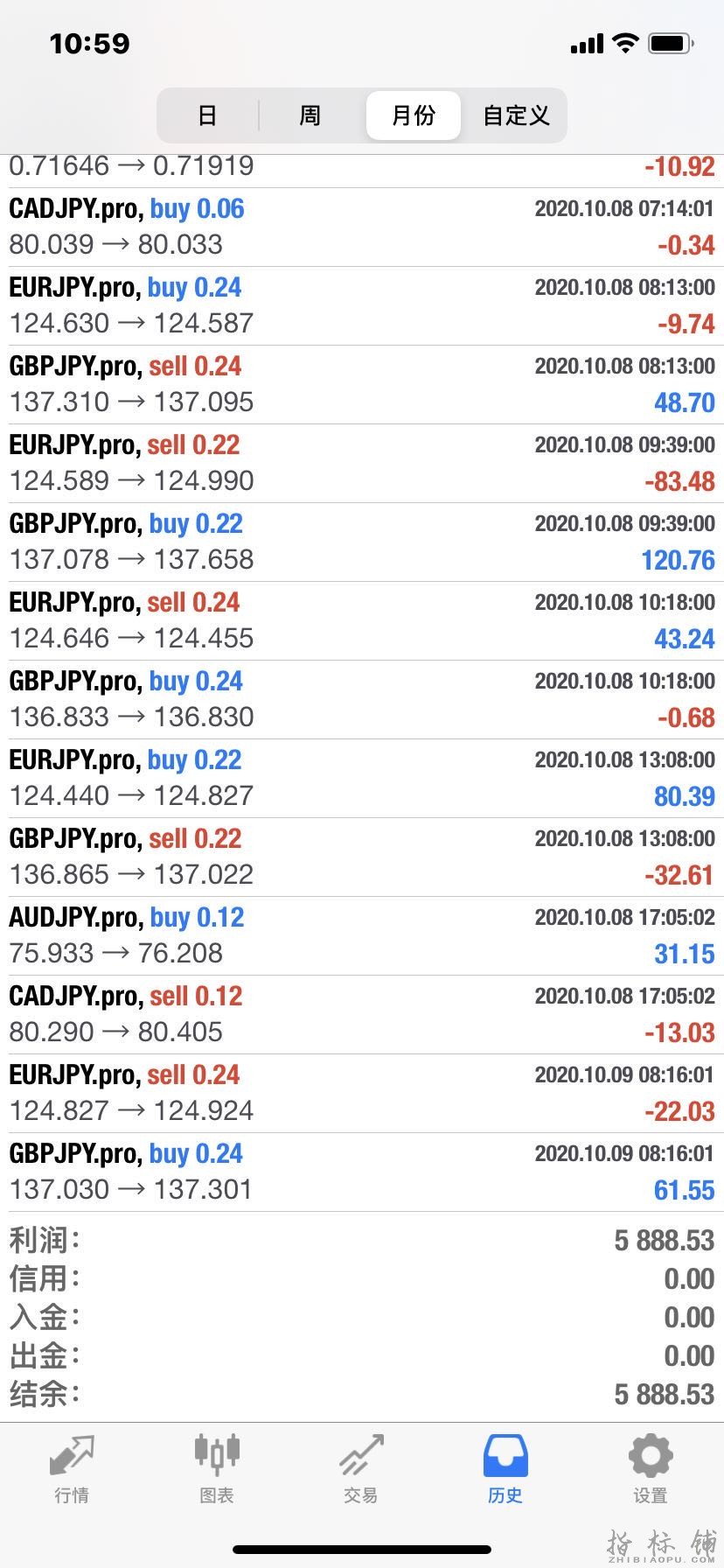
Task: Select the Month (月份) period tab
Action: pos(413,115)
